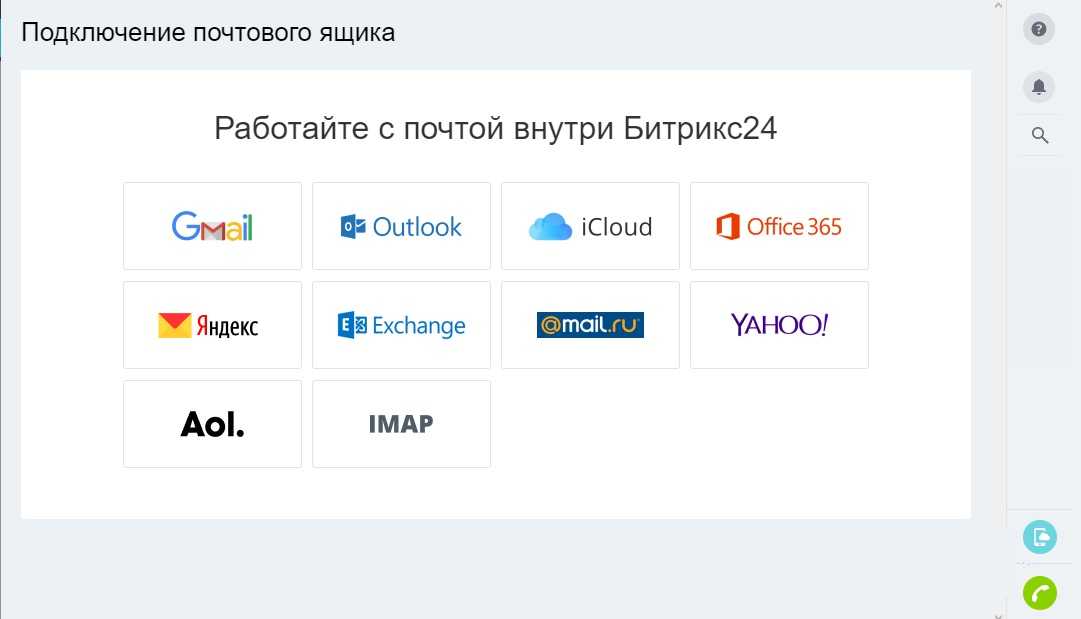Click the orange Office 365 logo

pyautogui.click(x=727, y=226)
